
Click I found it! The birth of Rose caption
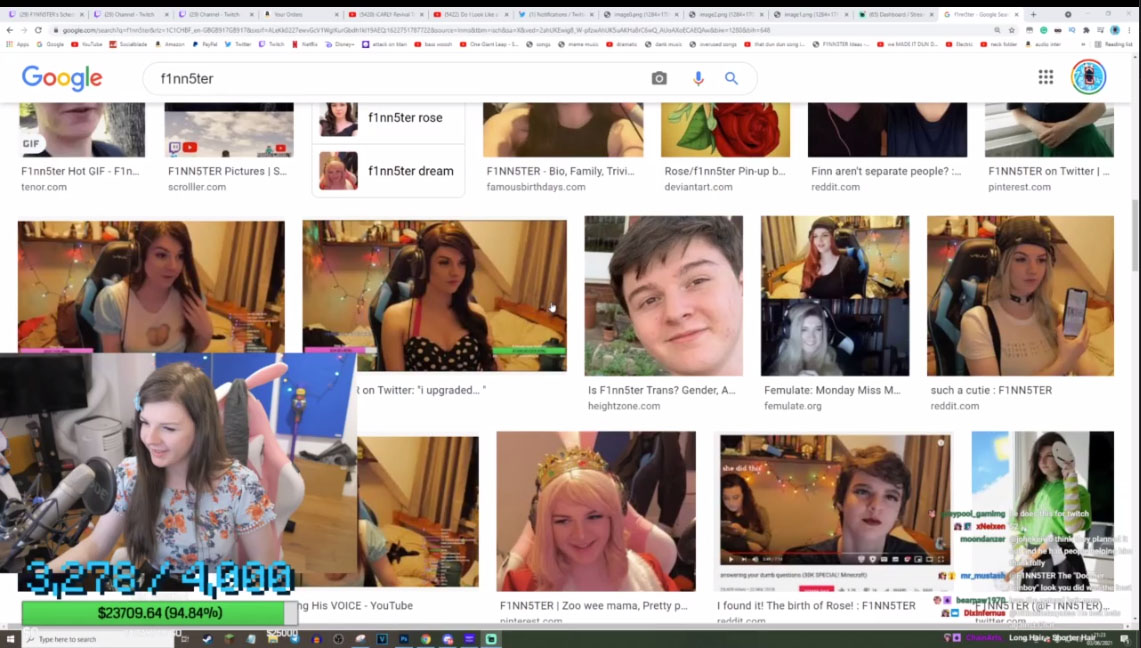point(816,605)
